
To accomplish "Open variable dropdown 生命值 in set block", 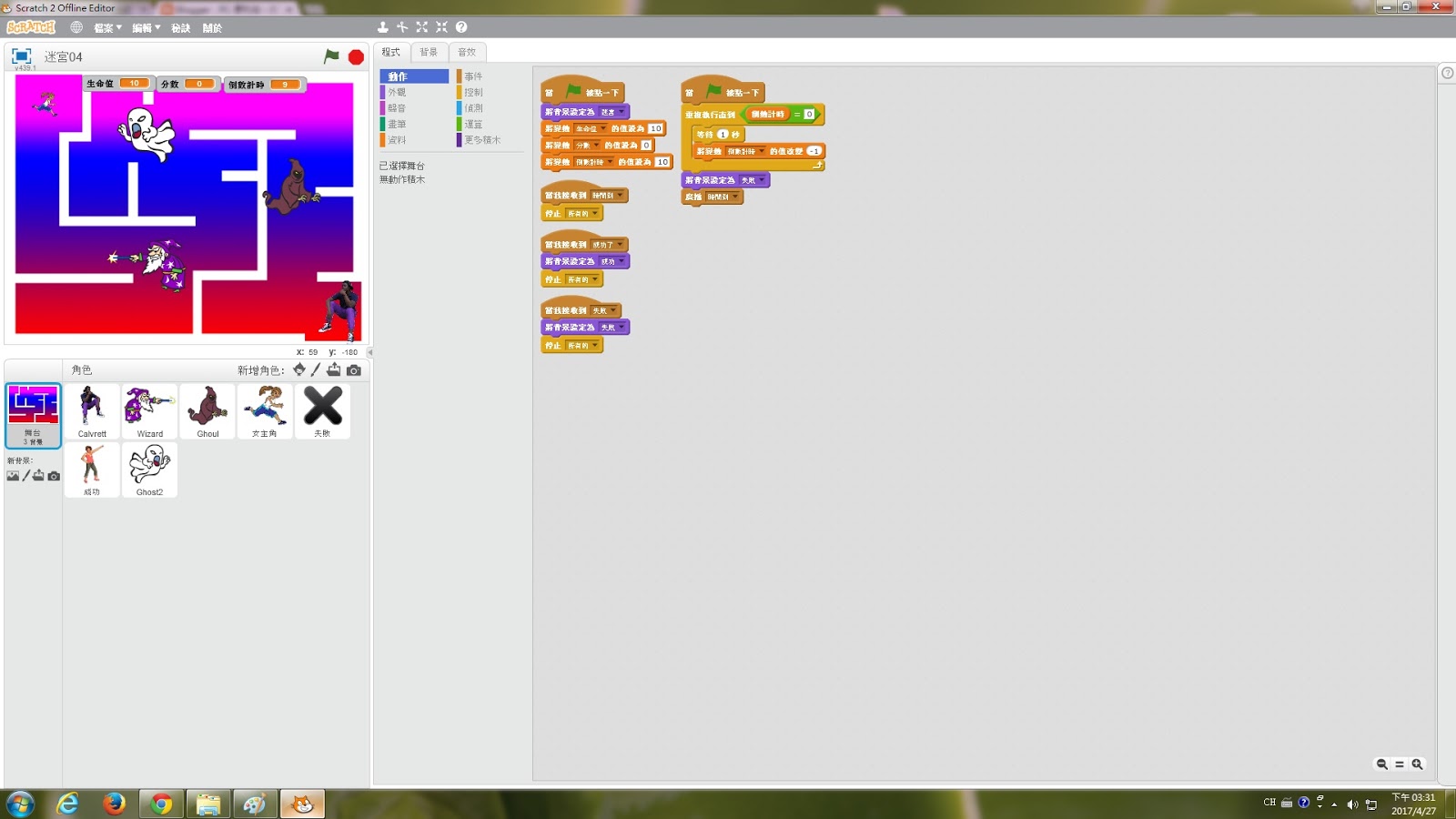I will pyautogui.click(x=590, y=129).
